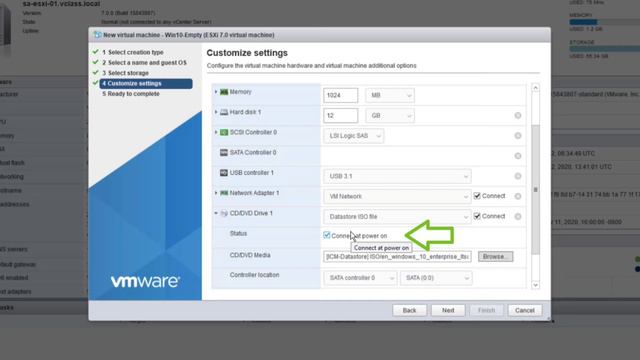Click the Next button
Image resolution: width=640 pixels, height=360 pixels.
tap(448, 310)
